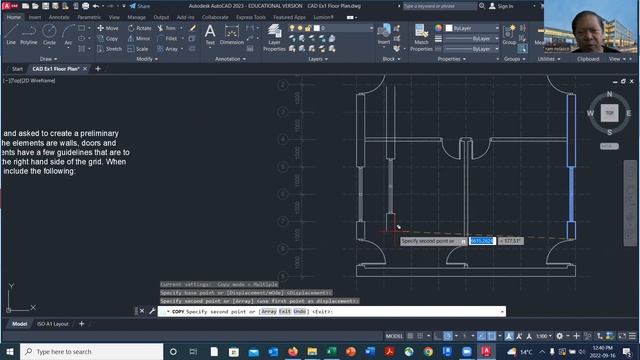Toggle annotation visibility in status bar
Image resolution: width=640 pixels, height=360 pixels.
tap(509, 336)
